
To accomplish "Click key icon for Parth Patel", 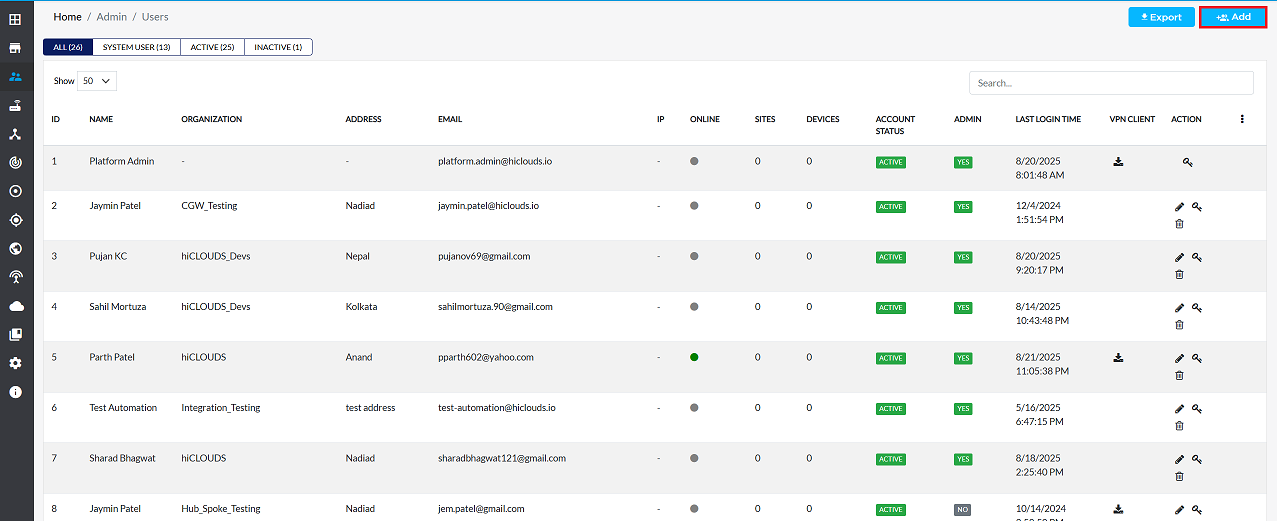I will pos(1196,358).
